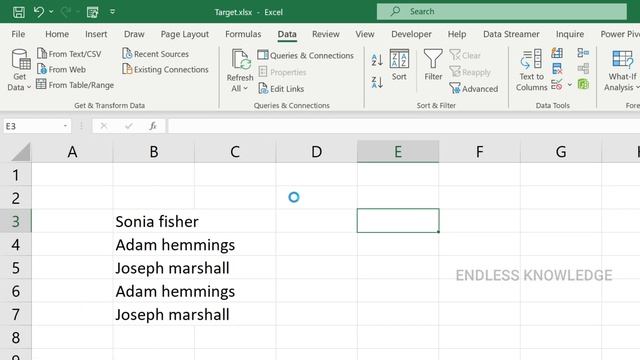Open Customize Quick Access Toolbar dropdown
Image resolution: width=640 pixels, height=360 pixels.
[112, 12]
